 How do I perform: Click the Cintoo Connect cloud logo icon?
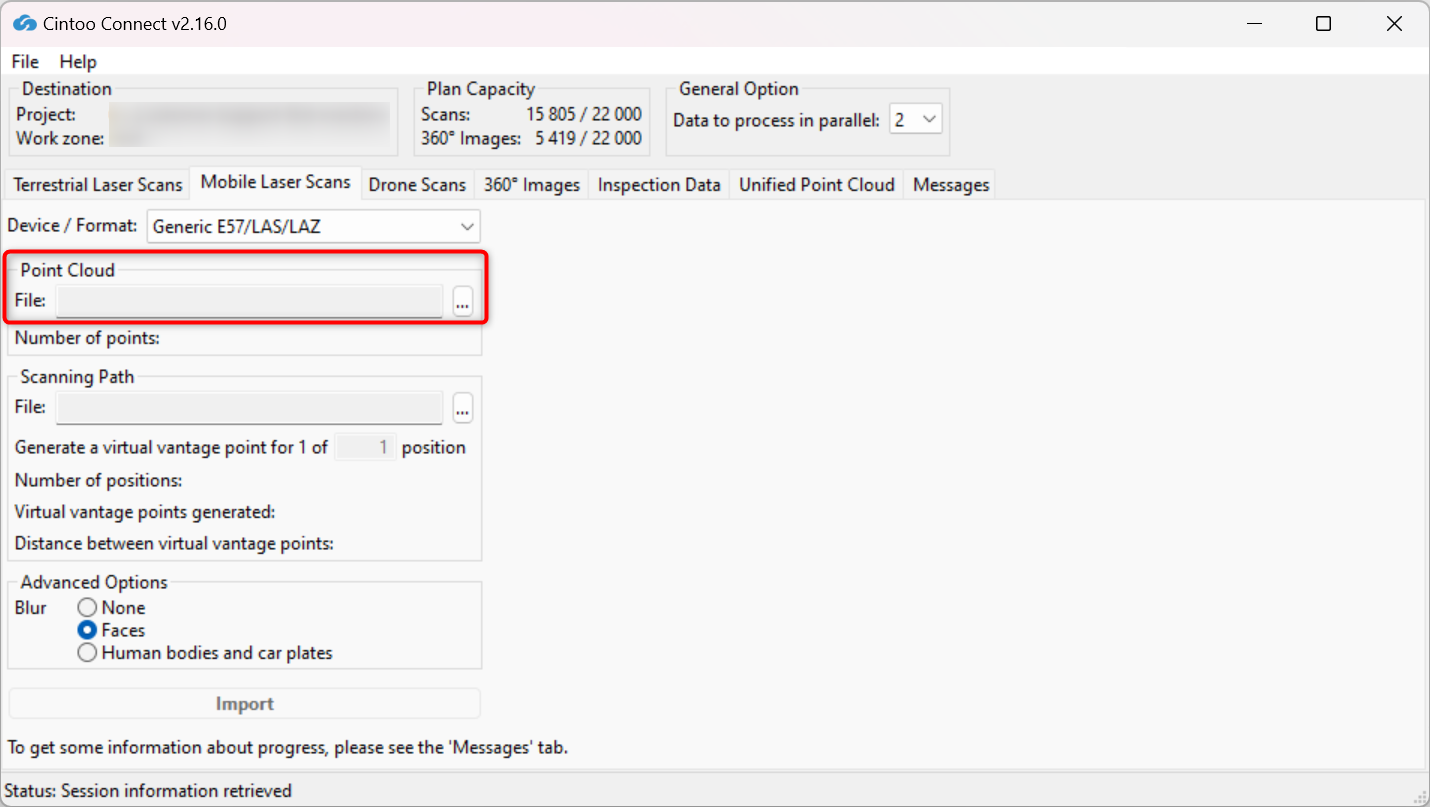coord(25,23)
